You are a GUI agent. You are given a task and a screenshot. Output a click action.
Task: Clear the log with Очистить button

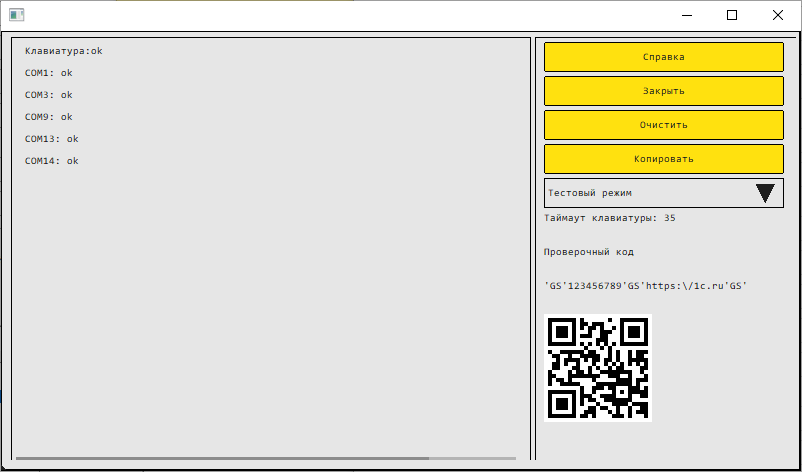click(663, 125)
